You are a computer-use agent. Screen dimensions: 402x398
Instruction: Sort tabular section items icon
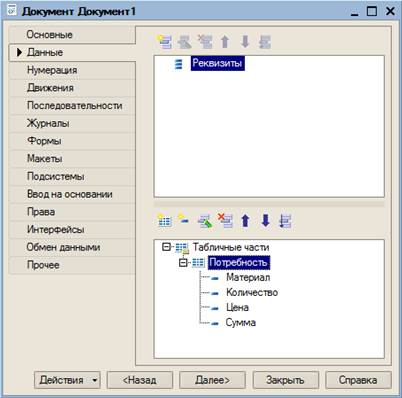tap(285, 221)
